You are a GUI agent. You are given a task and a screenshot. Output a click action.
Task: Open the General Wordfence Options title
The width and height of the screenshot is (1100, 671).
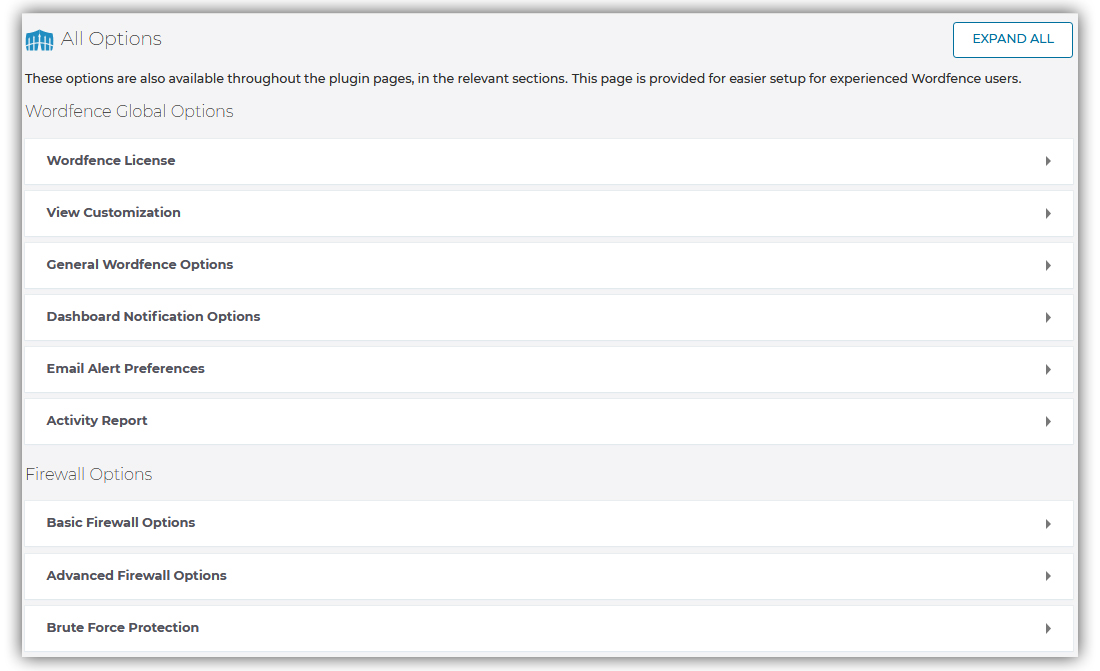point(140,265)
